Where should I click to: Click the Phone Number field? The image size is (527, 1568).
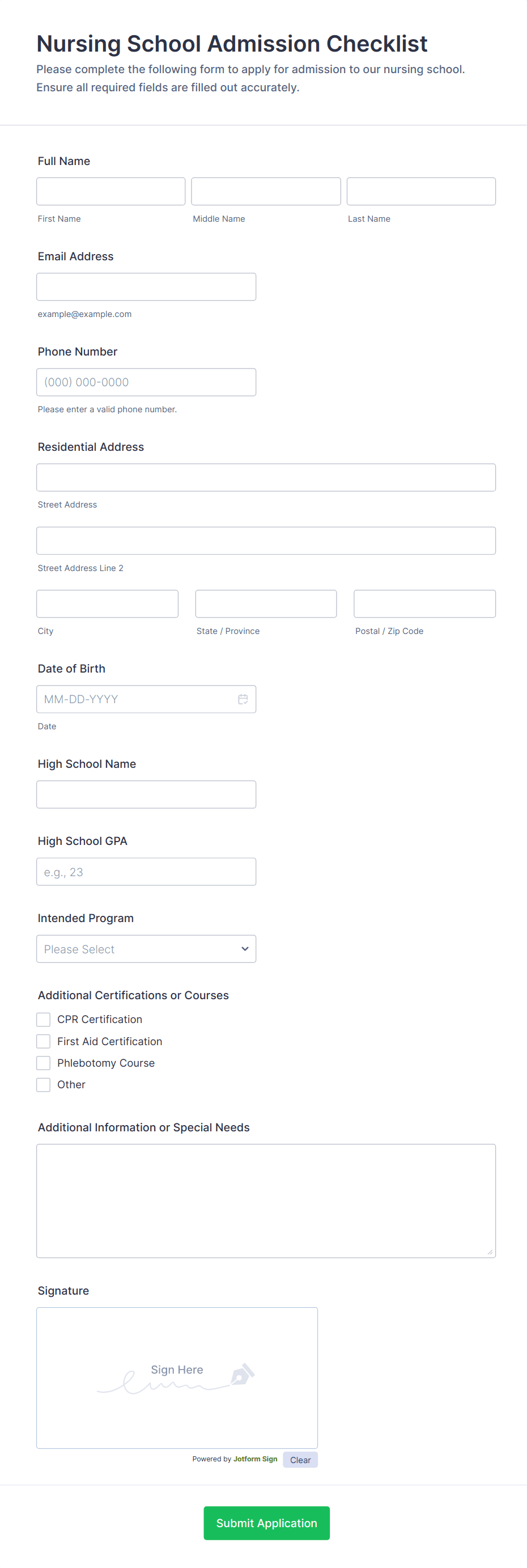click(x=146, y=382)
